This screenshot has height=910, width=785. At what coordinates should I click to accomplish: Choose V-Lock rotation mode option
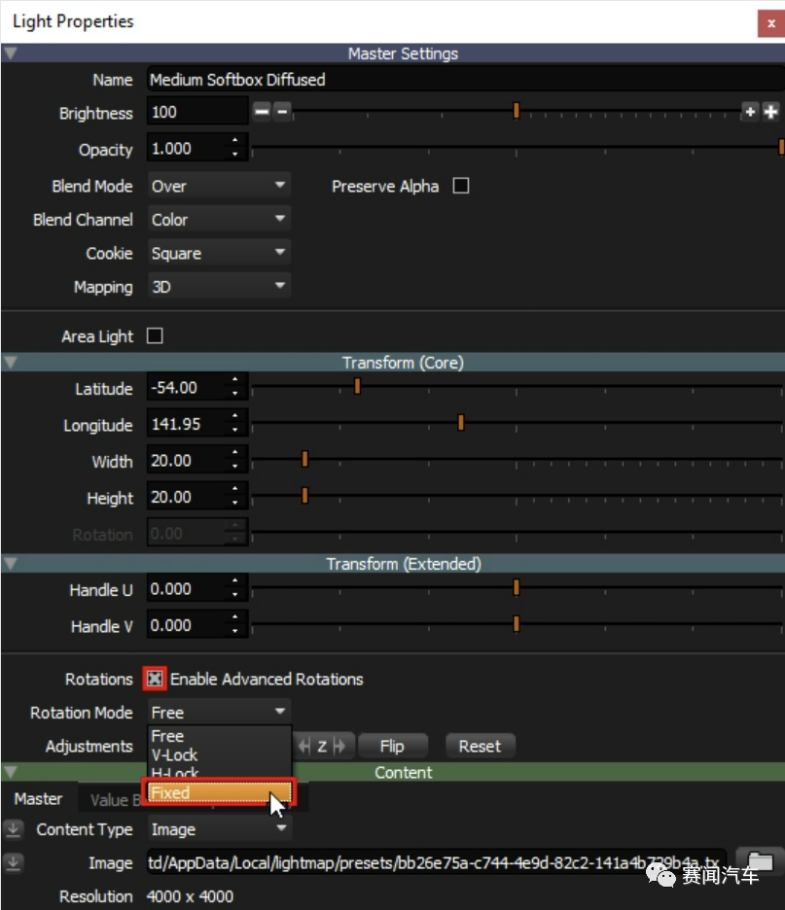point(175,755)
